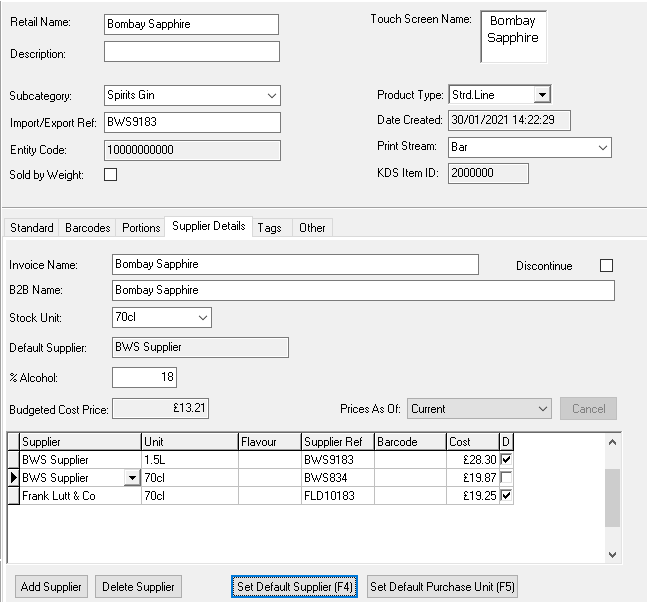Screen dimensions: 647x602
Task: Click the Delete Supplier button
Action: 139,587
